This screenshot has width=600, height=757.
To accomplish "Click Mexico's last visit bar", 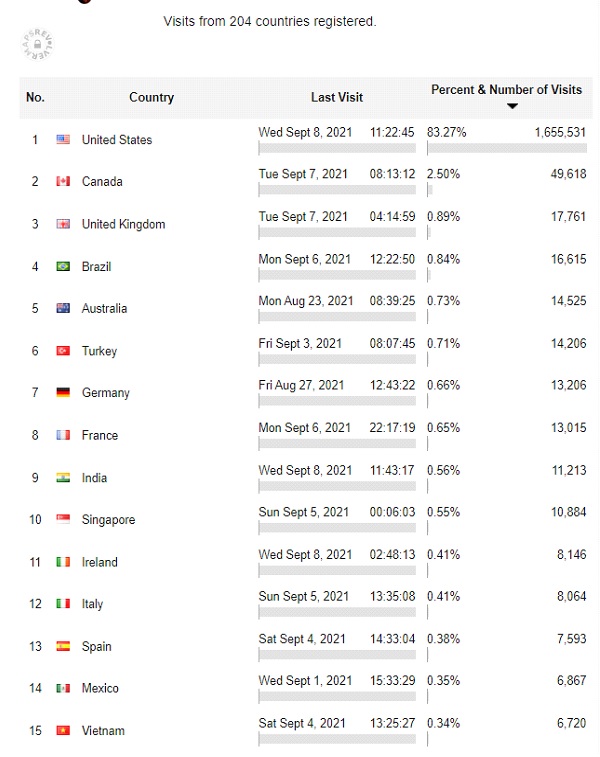I will coord(337,697).
